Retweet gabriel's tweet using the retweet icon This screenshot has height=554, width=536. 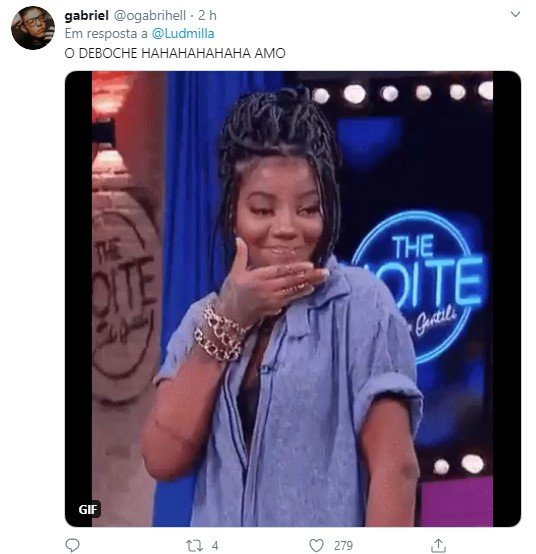tap(194, 546)
